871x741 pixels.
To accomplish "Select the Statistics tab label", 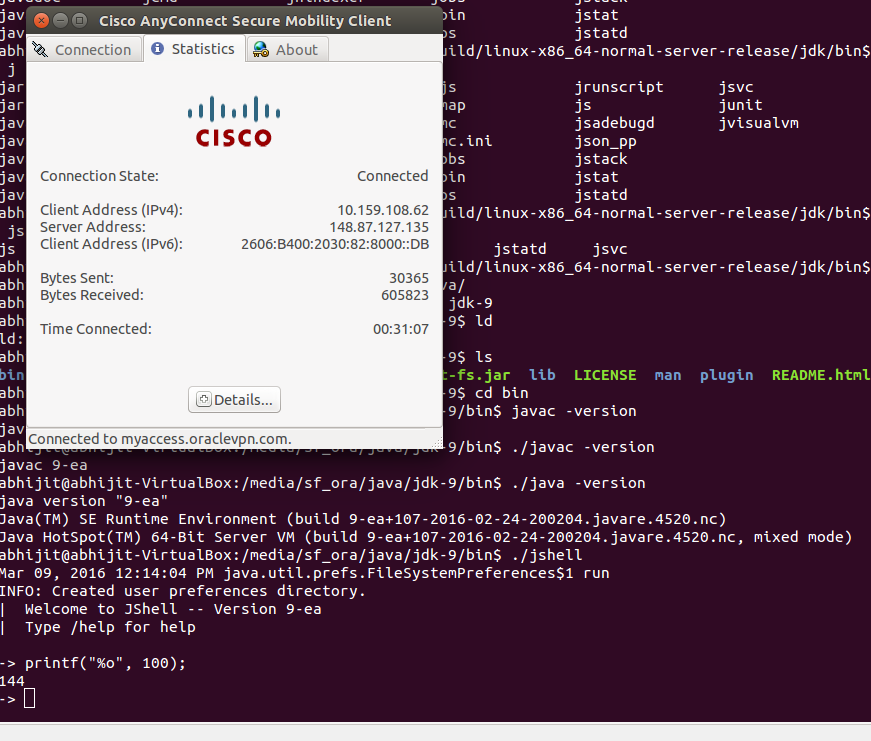I will click(203, 49).
